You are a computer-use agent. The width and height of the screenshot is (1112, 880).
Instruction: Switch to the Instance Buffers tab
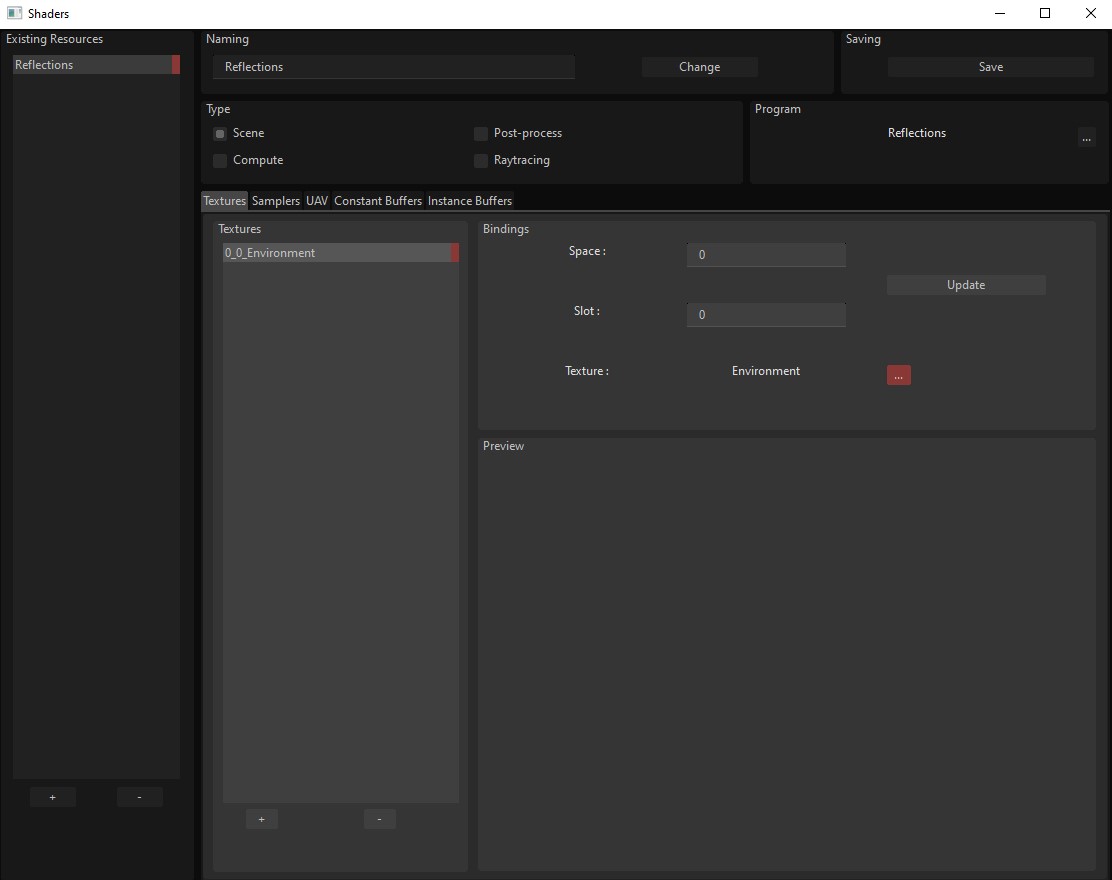click(469, 201)
